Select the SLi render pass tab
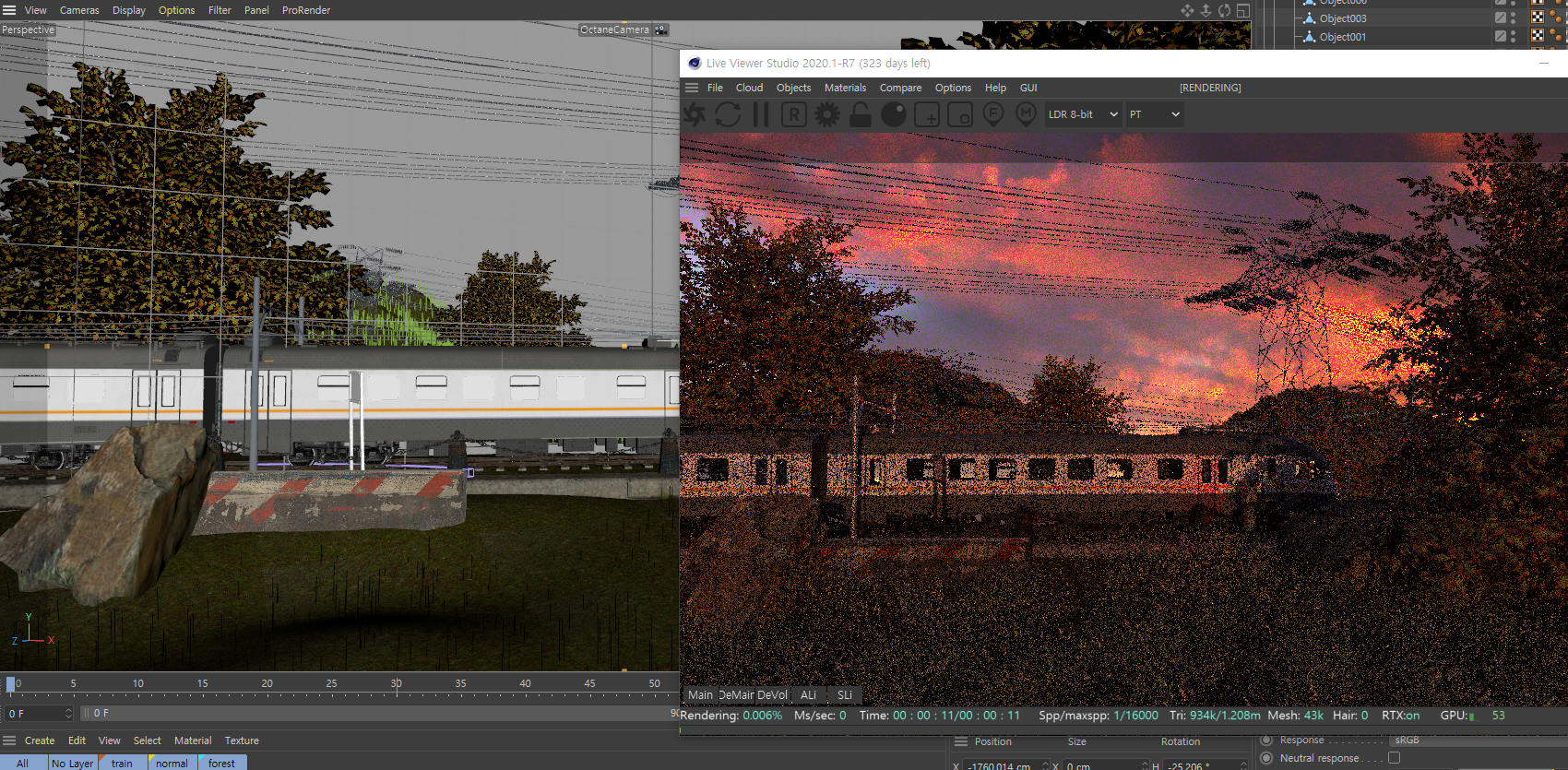1568x770 pixels. [844, 695]
